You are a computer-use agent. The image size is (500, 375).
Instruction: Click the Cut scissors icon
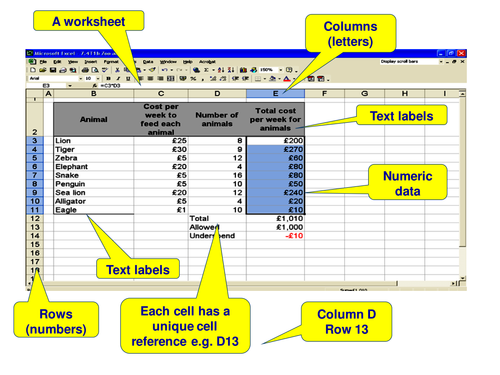point(117,70)
